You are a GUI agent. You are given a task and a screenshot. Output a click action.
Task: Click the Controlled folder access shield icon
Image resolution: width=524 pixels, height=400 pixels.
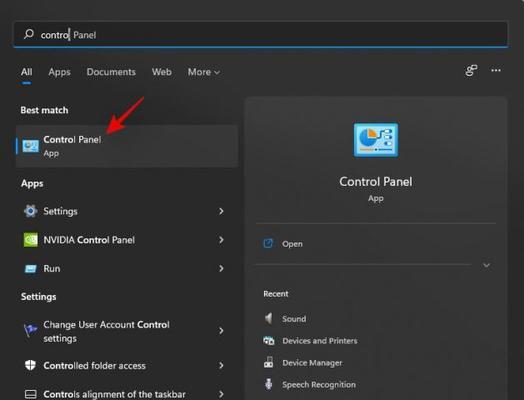30,365
